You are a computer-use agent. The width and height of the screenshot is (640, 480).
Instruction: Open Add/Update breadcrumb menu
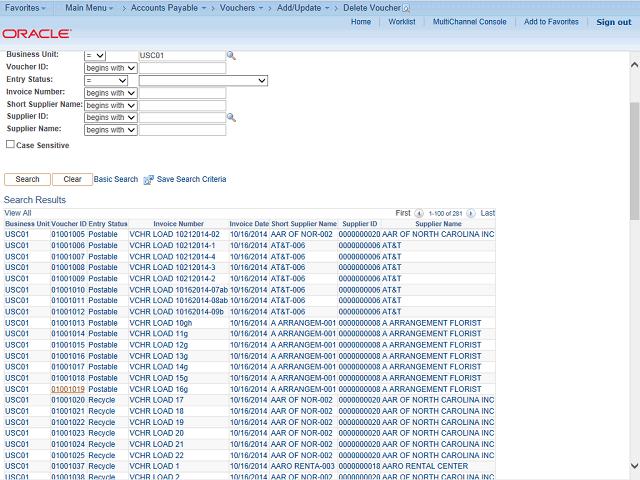[303, 8]
